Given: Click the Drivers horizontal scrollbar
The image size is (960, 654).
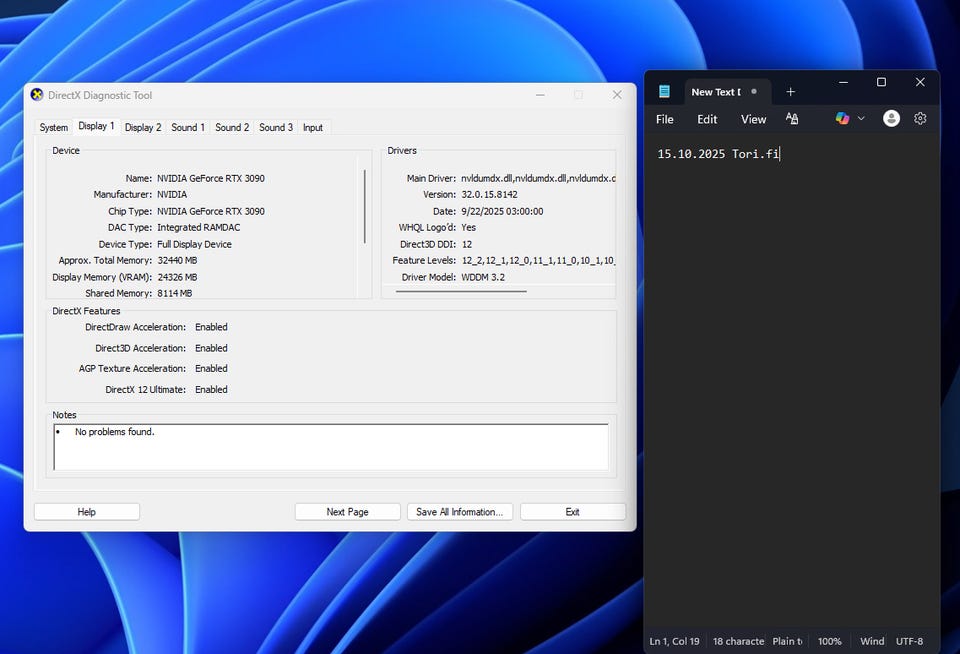Looking at the screenshot, I should [461, 291].
